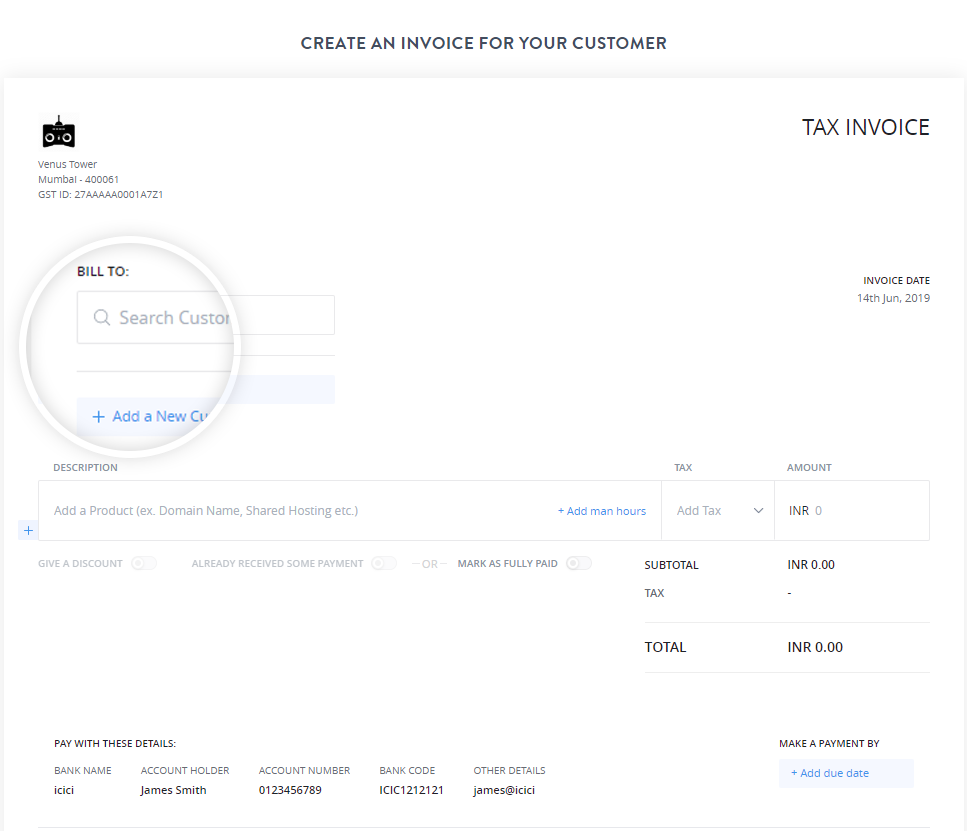
Task: Select the TAX INVOICE title text
Action: click(865, 128)
